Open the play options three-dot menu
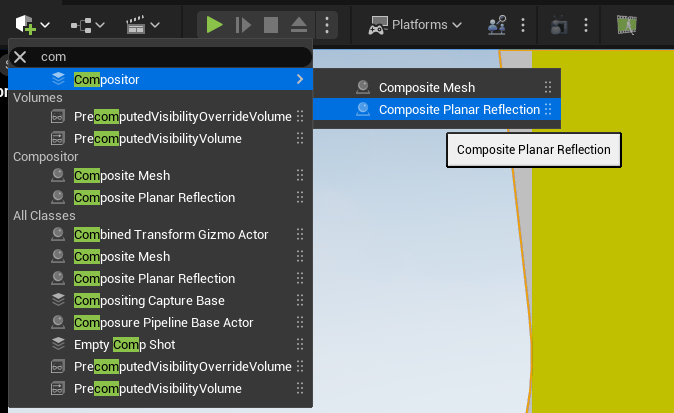Image resolution: width=674 pixels, height=413 pixels. pyautogui.click(x=327, y=24)
